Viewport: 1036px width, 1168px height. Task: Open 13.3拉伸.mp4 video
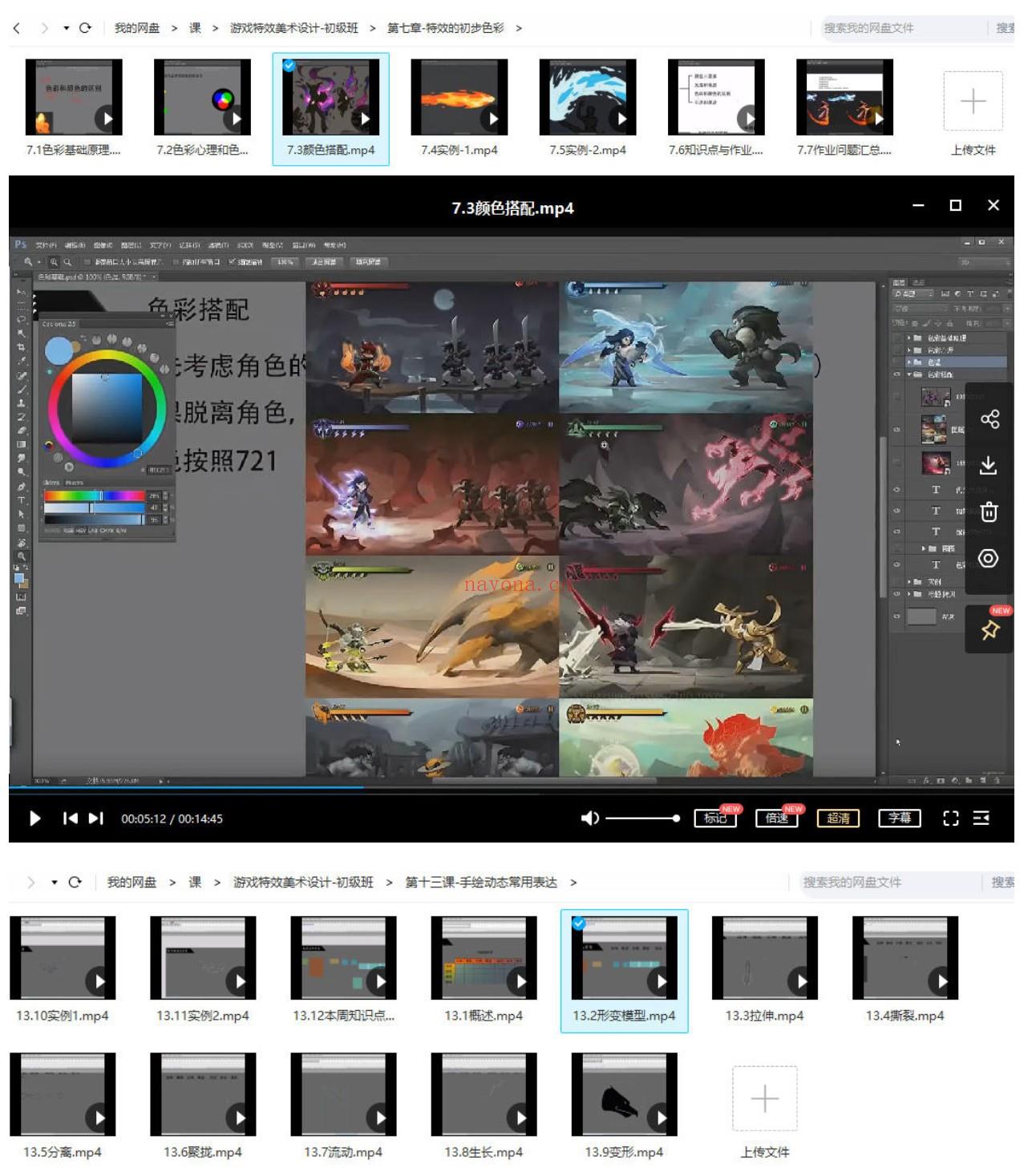coord(765,958)
